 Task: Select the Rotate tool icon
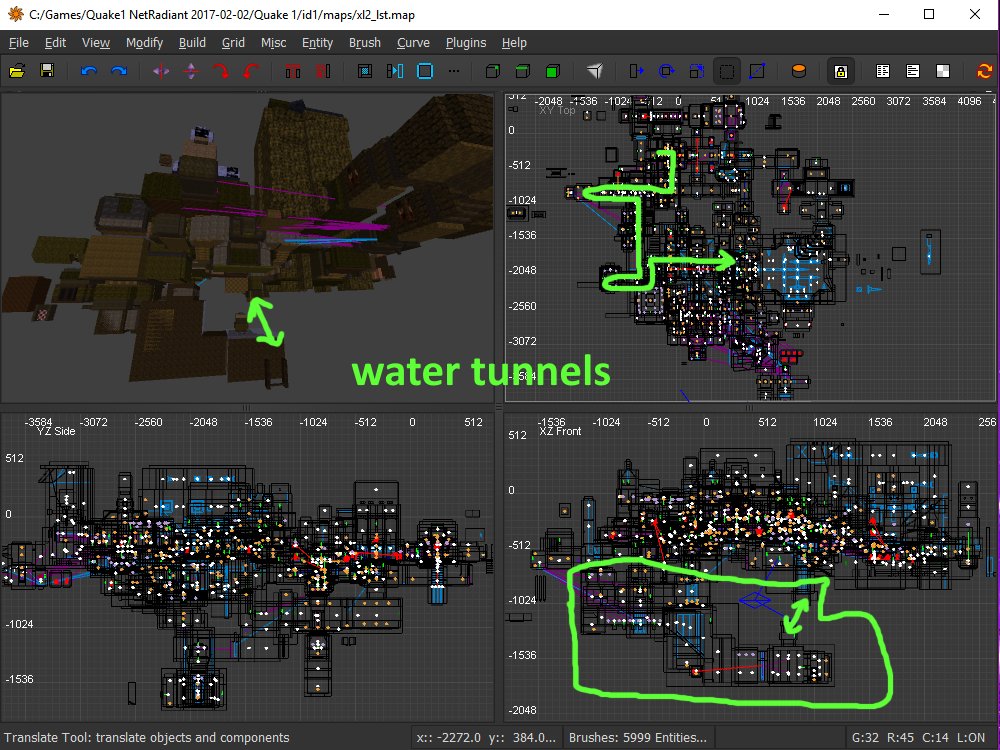point(666,71)
